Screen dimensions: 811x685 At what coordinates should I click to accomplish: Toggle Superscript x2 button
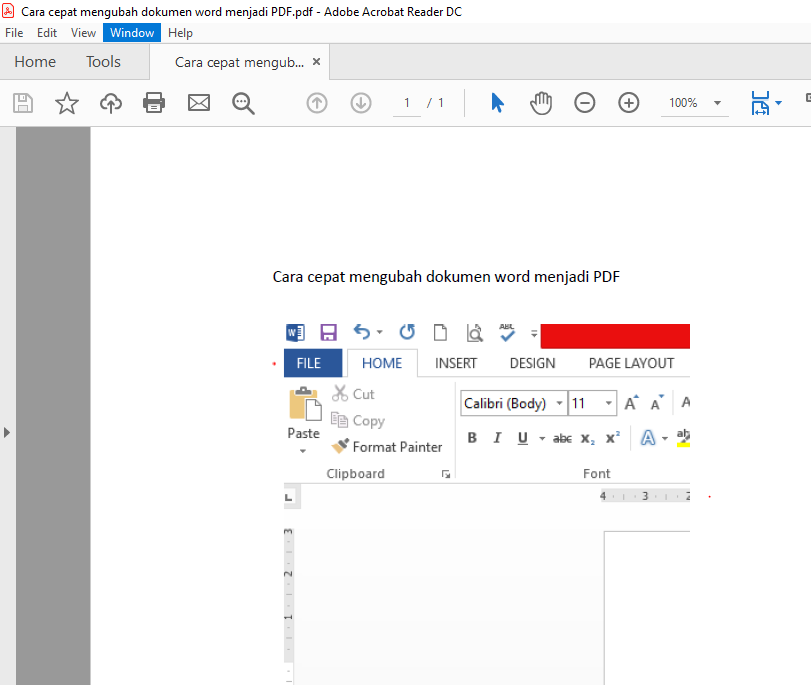[613, 438]
